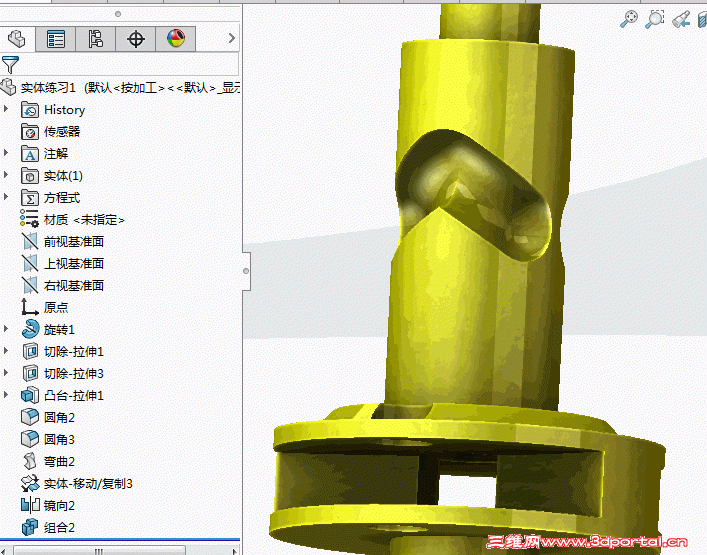Screen dimensions: 707x555
Task: Switch to the ConfigurationManager tab
Action: pos(96,39)
